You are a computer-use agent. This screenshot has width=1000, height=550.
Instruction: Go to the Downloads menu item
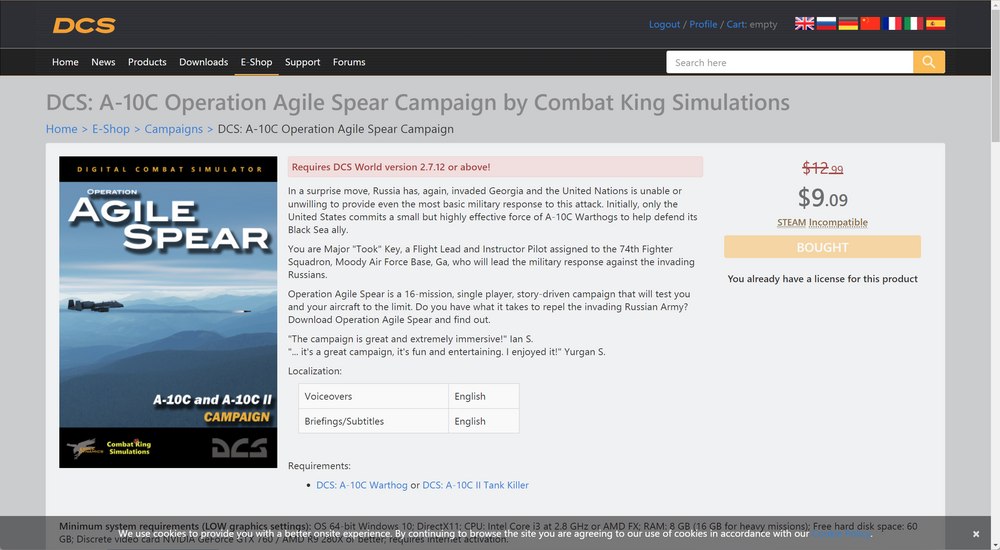pos(204,62)
